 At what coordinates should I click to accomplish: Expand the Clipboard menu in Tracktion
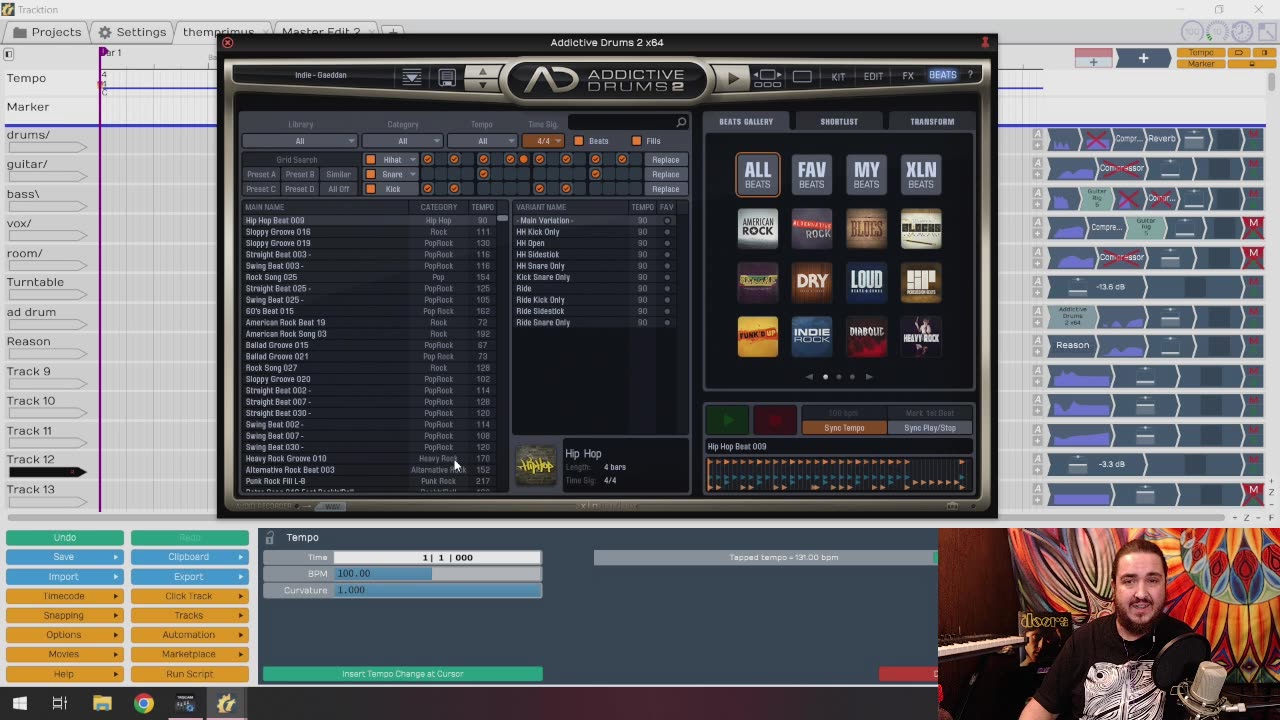point(189,557)
